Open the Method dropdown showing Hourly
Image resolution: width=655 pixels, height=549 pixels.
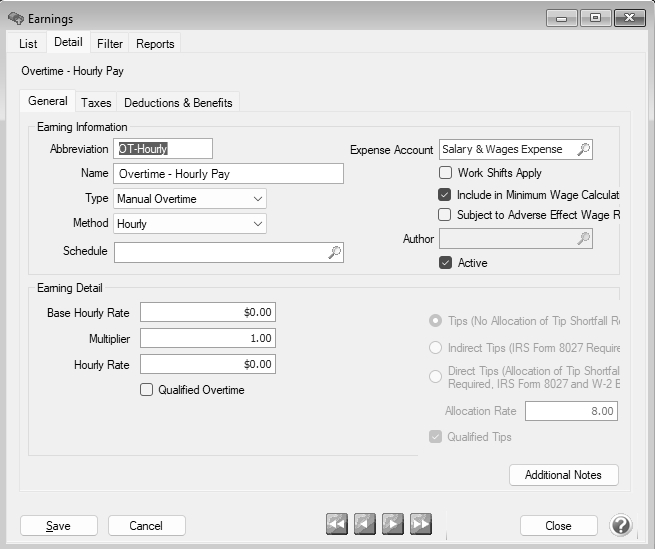(x=258, y=224)
